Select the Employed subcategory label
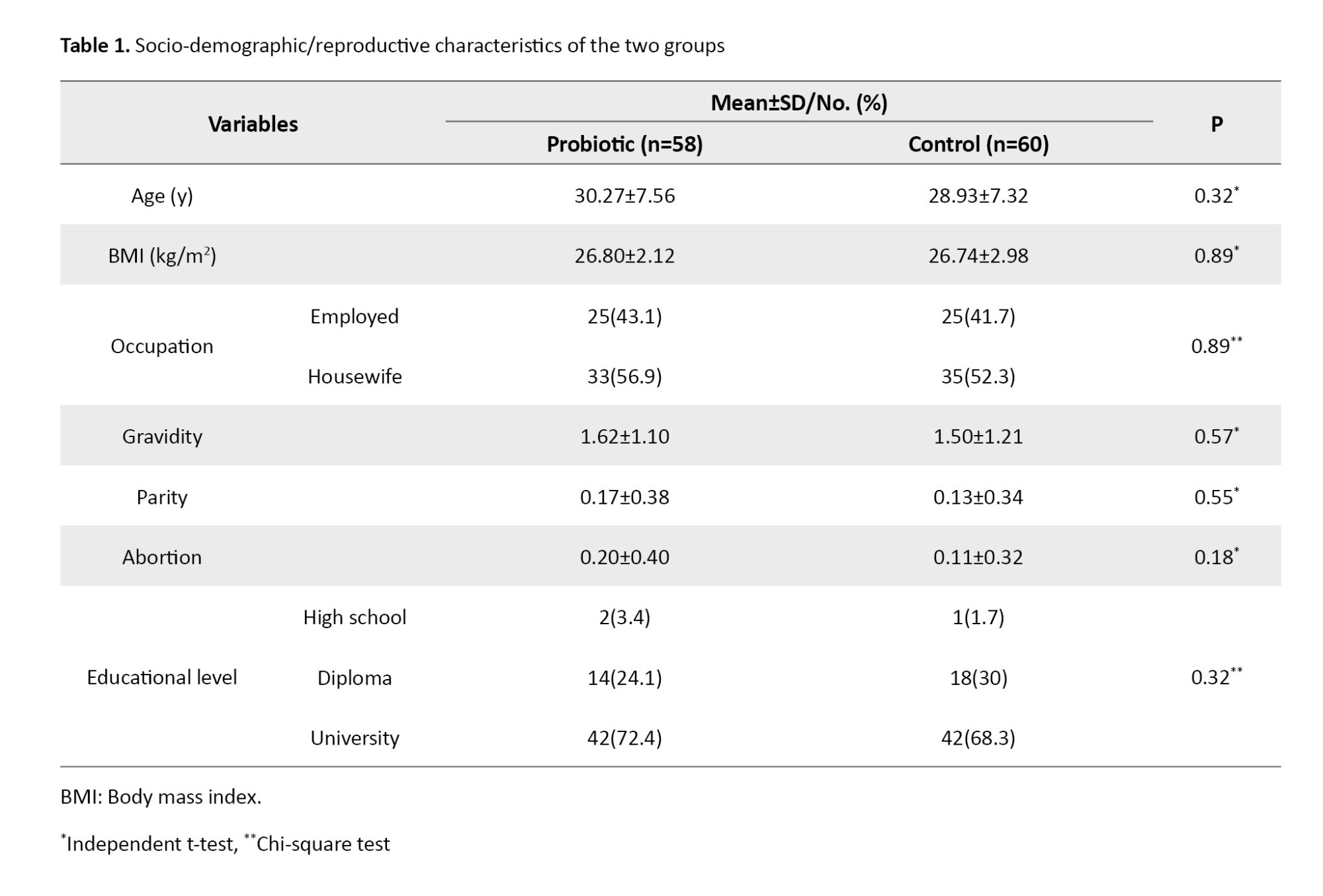 coord(355,316)
